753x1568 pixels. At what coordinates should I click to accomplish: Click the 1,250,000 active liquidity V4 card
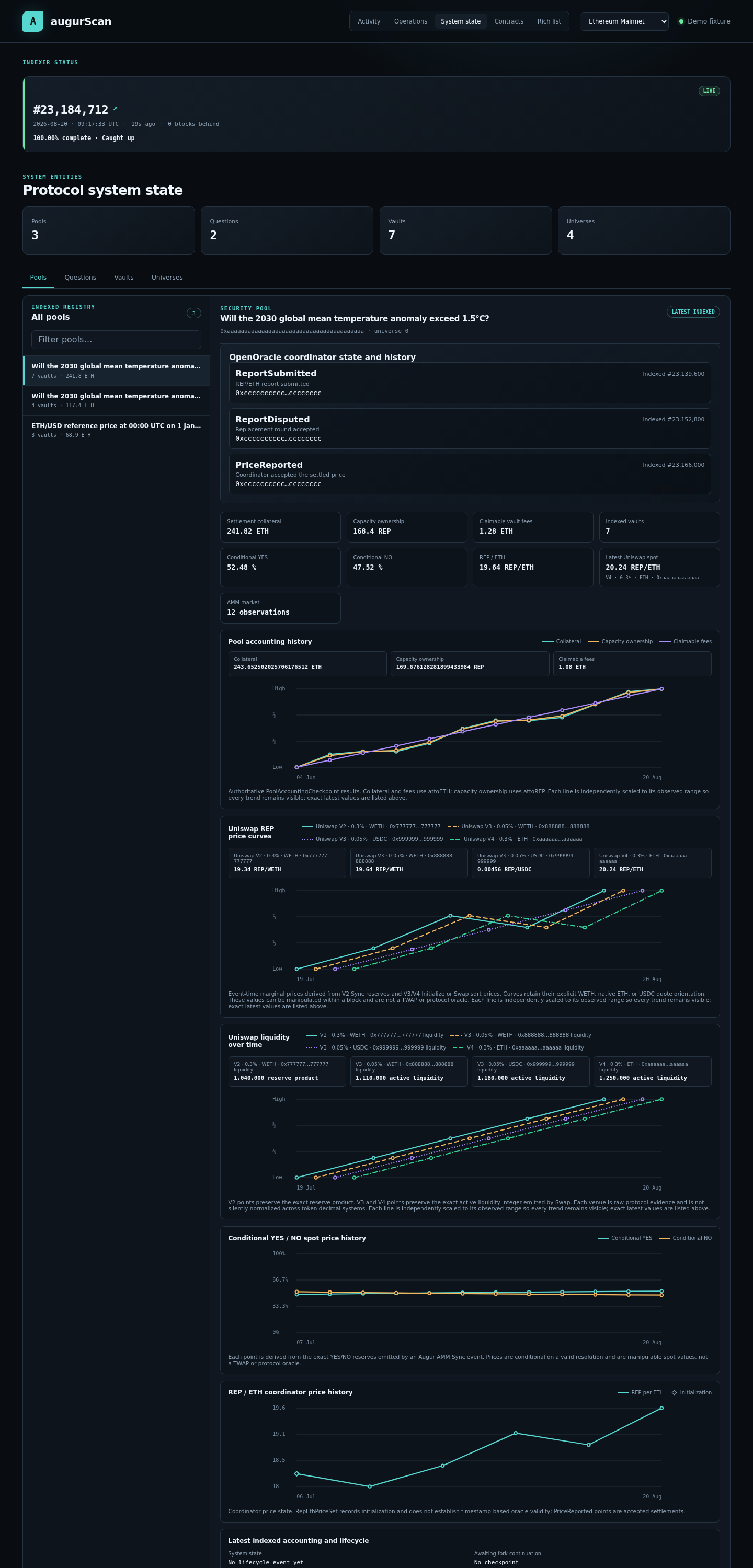(x=653, y=1071)
